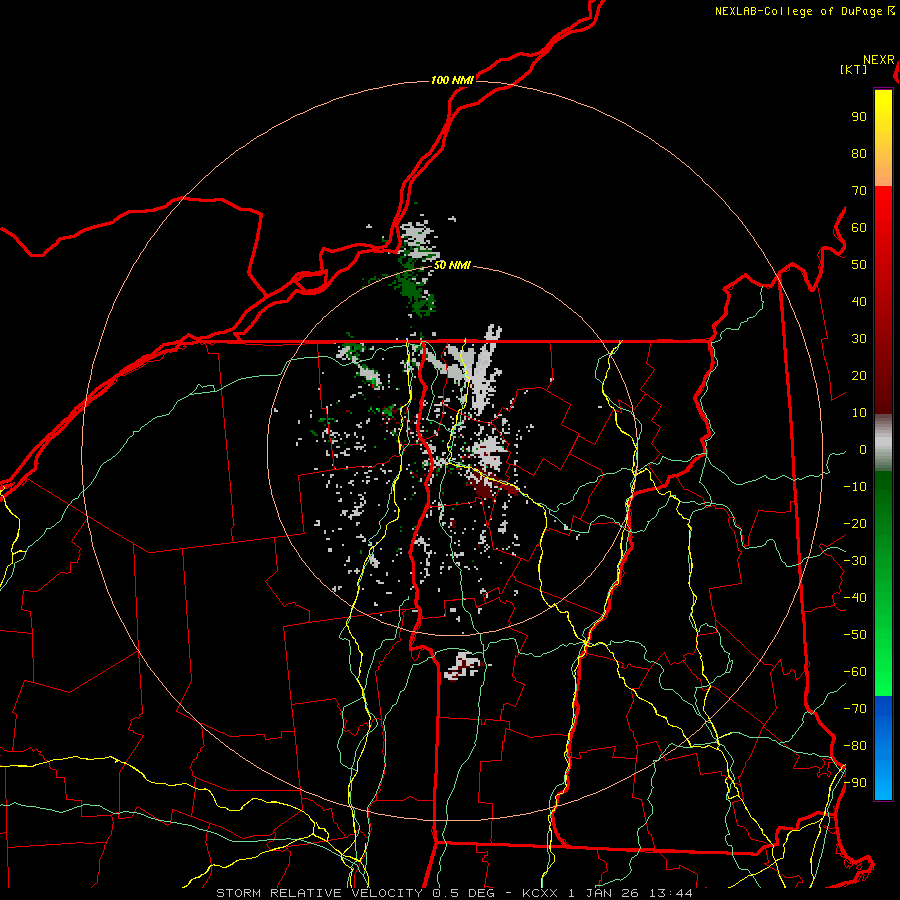The width and height of the screenshot is (900, 900).
Task: Click the positive 20 knot scale value
Action: click(859, 376)
